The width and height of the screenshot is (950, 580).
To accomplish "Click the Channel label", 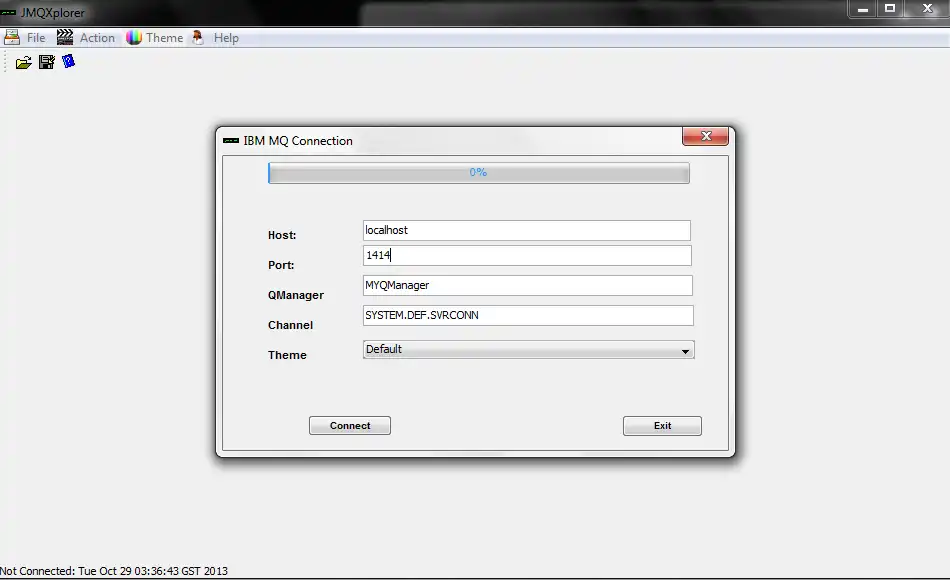I will tap(290, 325).
